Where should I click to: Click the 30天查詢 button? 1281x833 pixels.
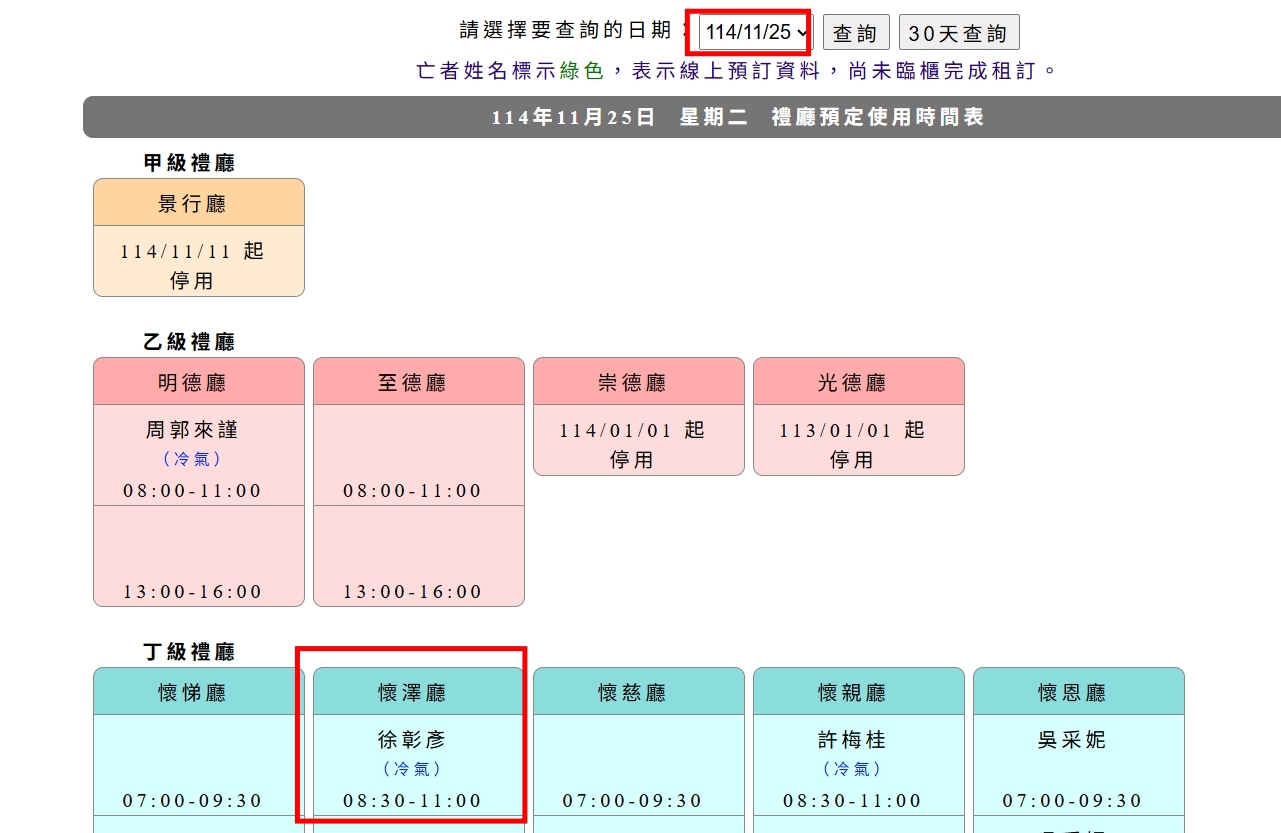pos(958,33)
